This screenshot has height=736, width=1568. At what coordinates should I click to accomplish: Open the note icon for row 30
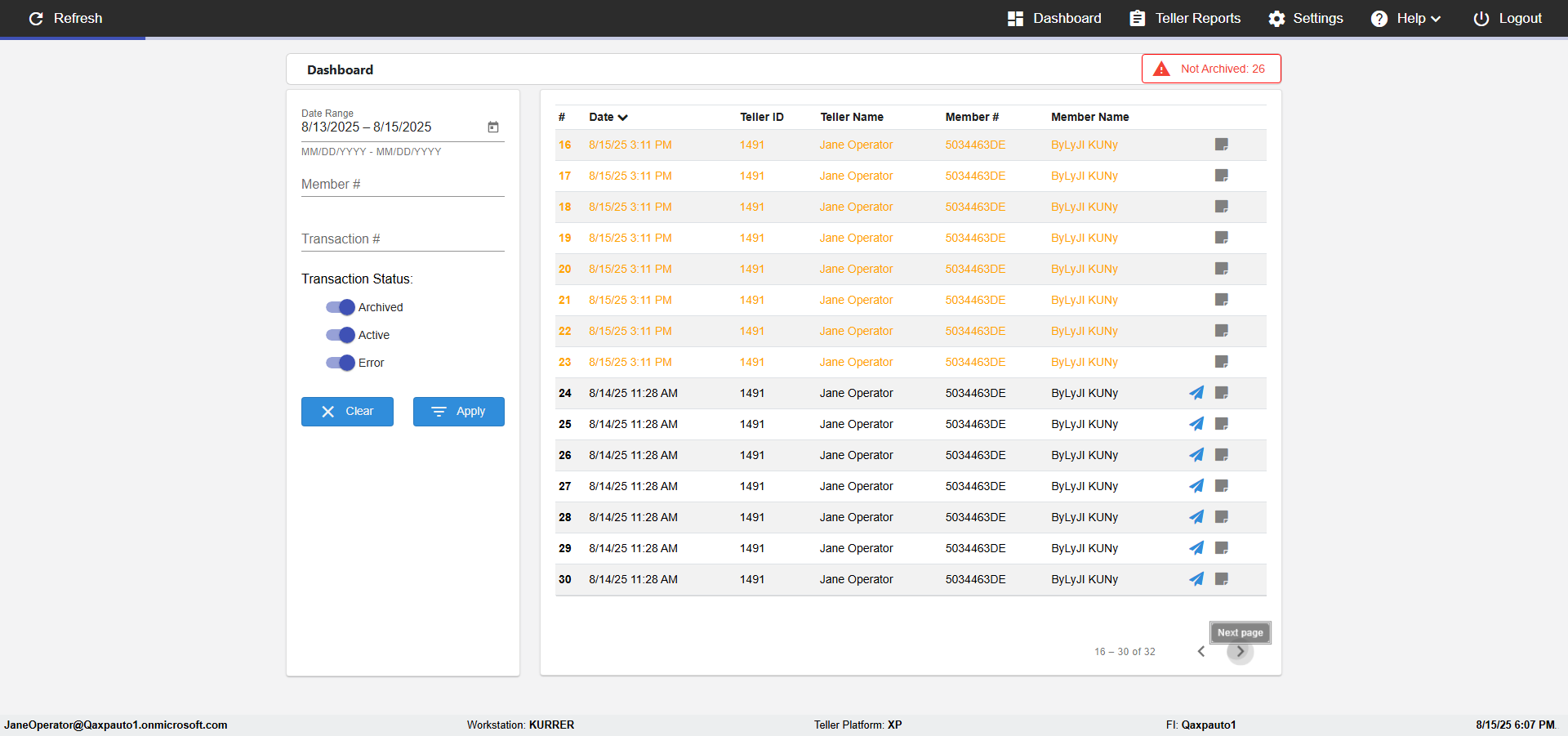click(x=1221, y=579)
